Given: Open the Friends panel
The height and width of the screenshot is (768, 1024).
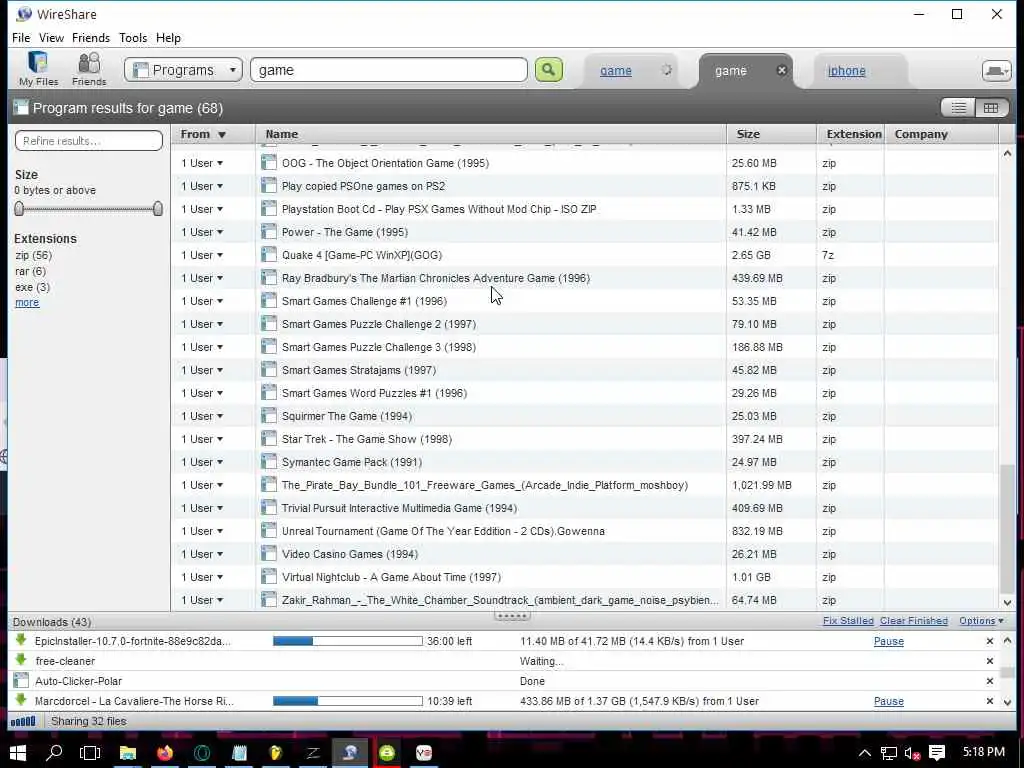Looking at the screenshot, I should point(89,69).
